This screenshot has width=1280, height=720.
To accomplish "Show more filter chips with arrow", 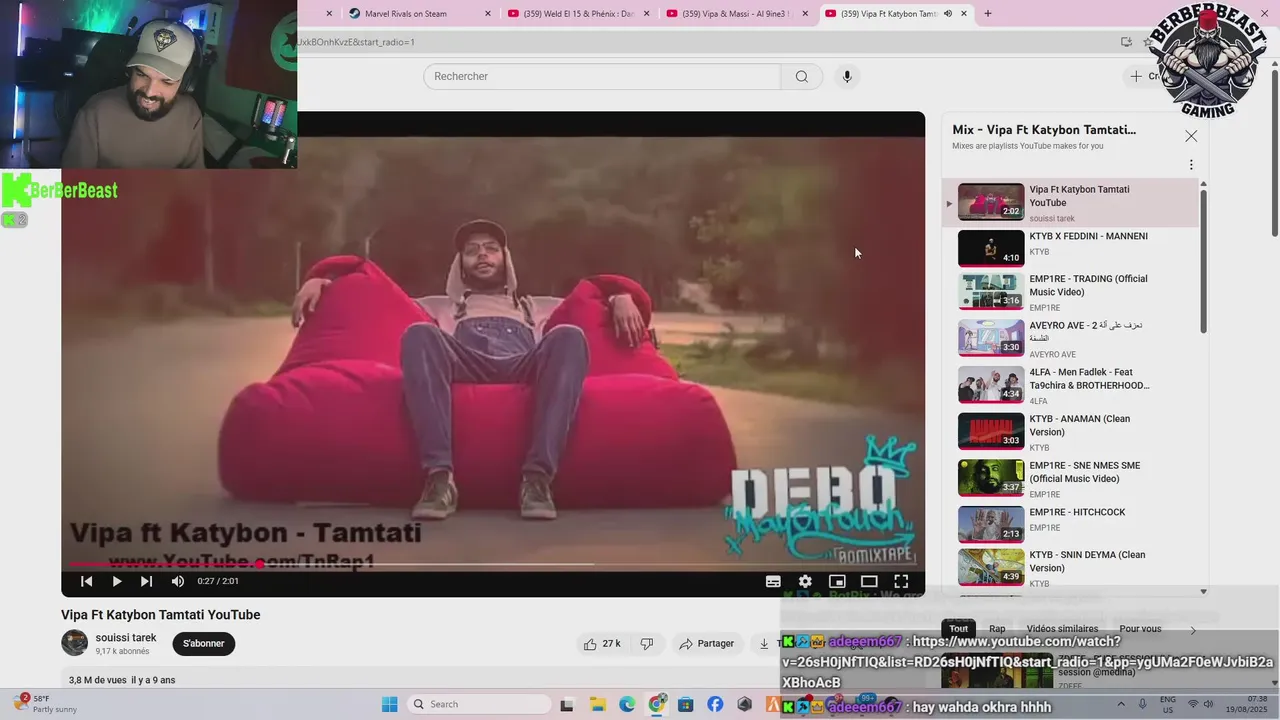I will pyautogui.click(x=1192, y=630).
